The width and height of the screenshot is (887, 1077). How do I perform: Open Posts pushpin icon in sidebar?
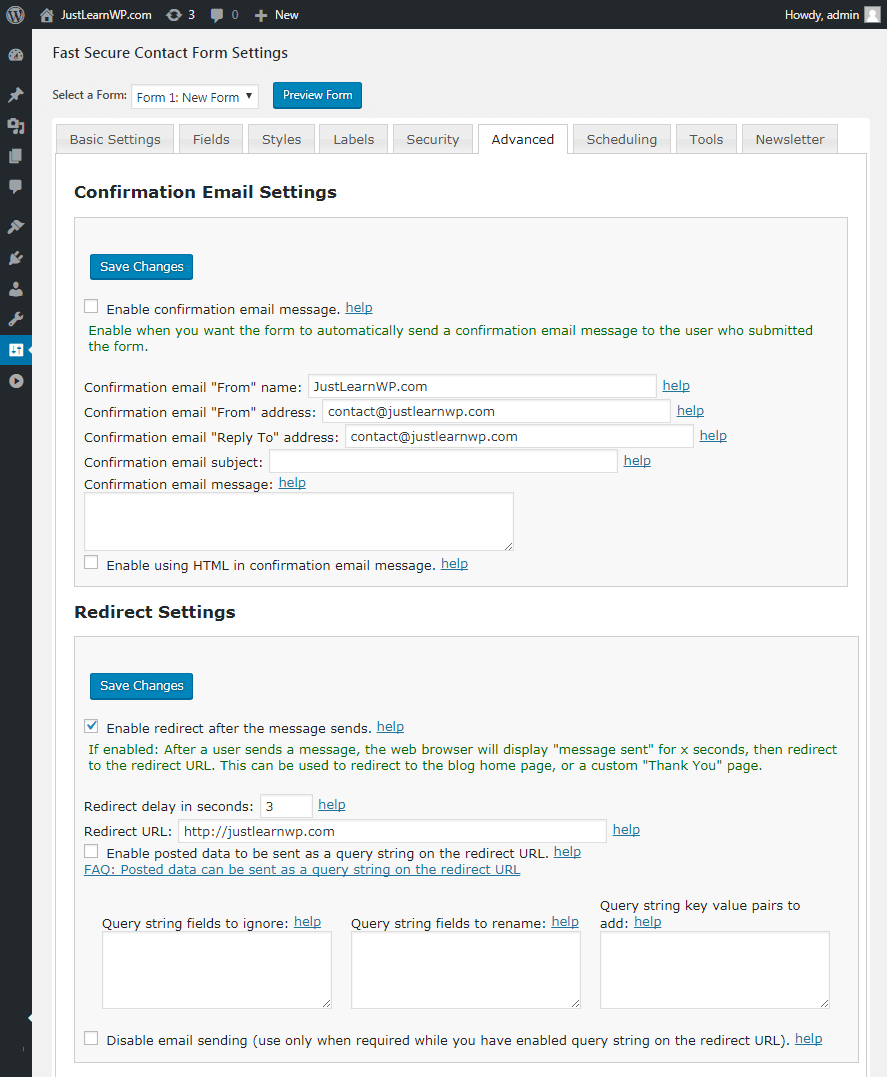coord(16,94)
